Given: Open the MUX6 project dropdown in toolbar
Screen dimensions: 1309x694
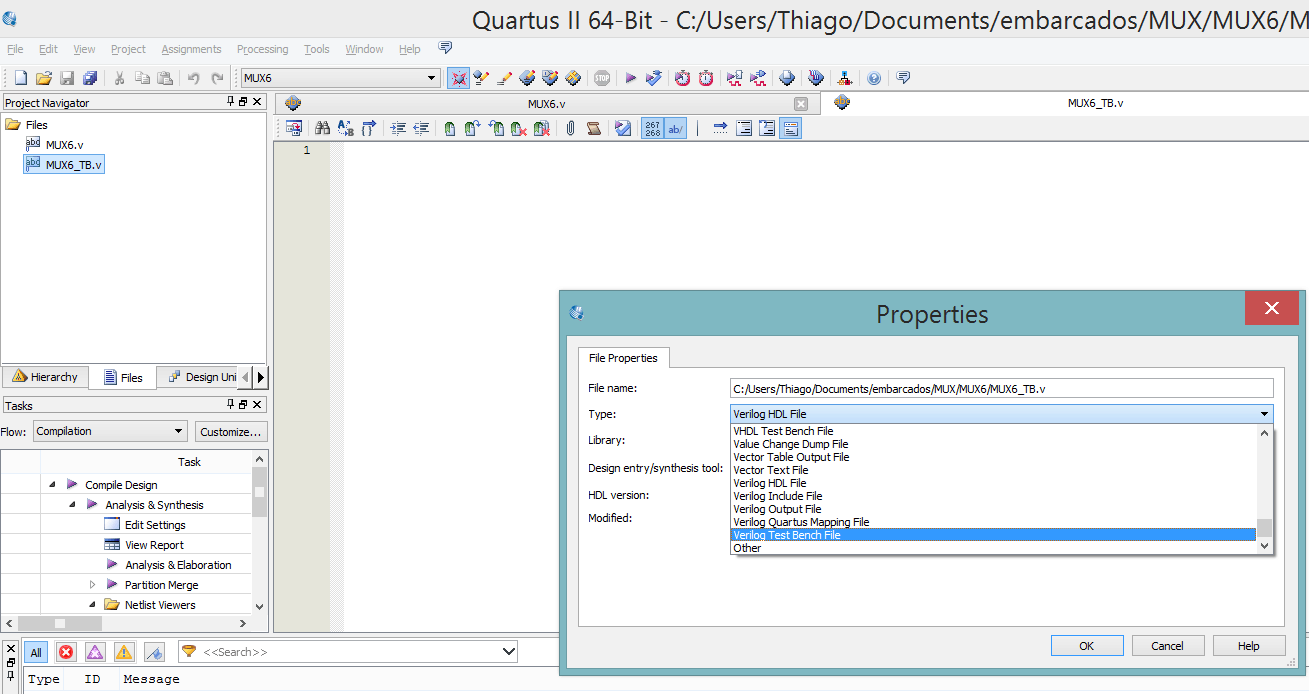Looking at the screenshot, I should [x=432, y=78].
